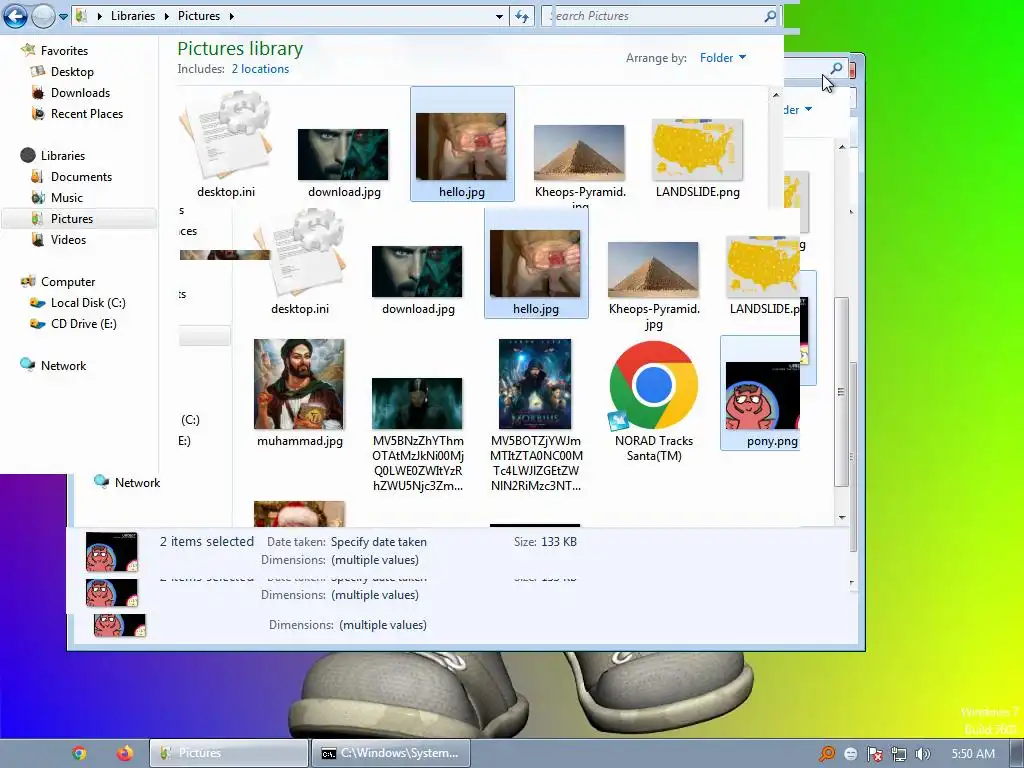
Task: Click the details pane scroll-down arrow
Action: click(x=852, y=583)
